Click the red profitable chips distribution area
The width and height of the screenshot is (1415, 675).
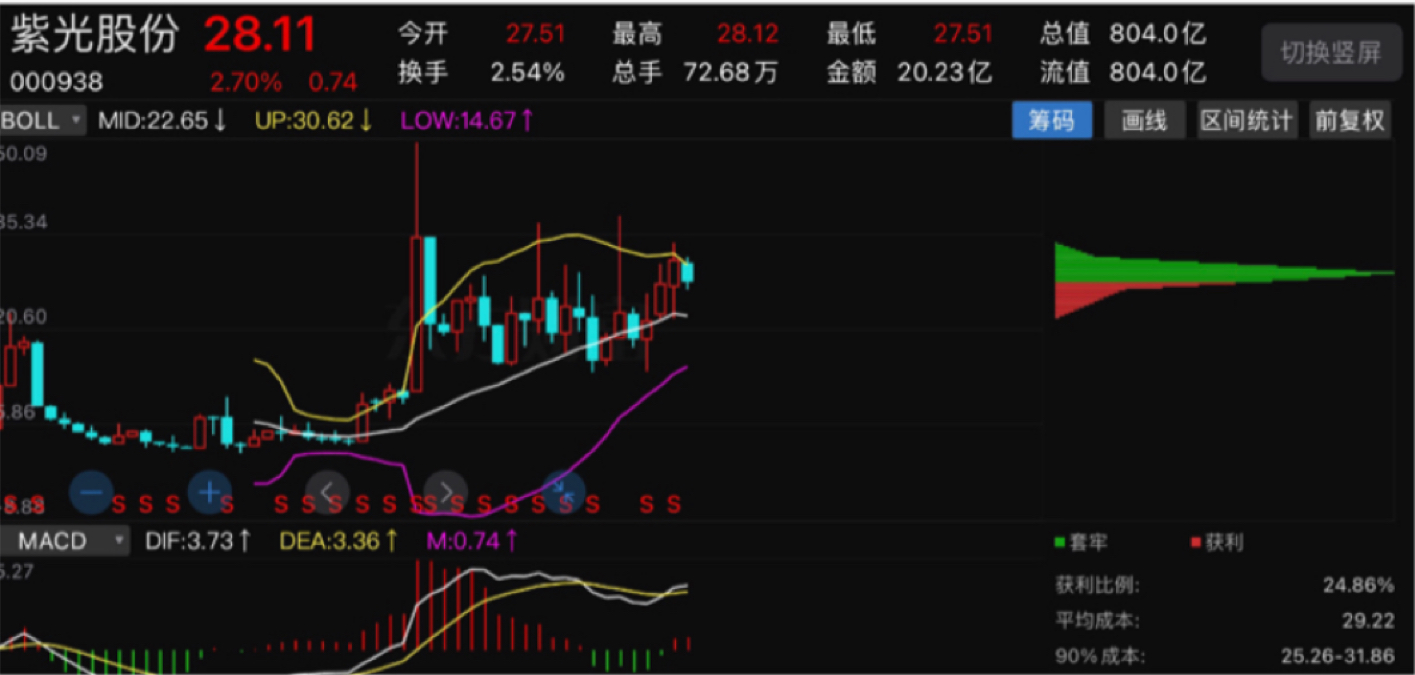1090,295
